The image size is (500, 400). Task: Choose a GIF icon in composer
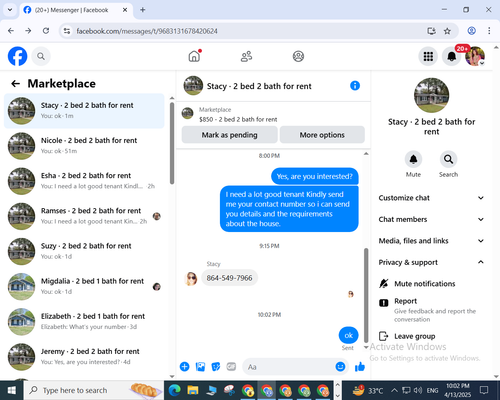click(x=231, y=367)
